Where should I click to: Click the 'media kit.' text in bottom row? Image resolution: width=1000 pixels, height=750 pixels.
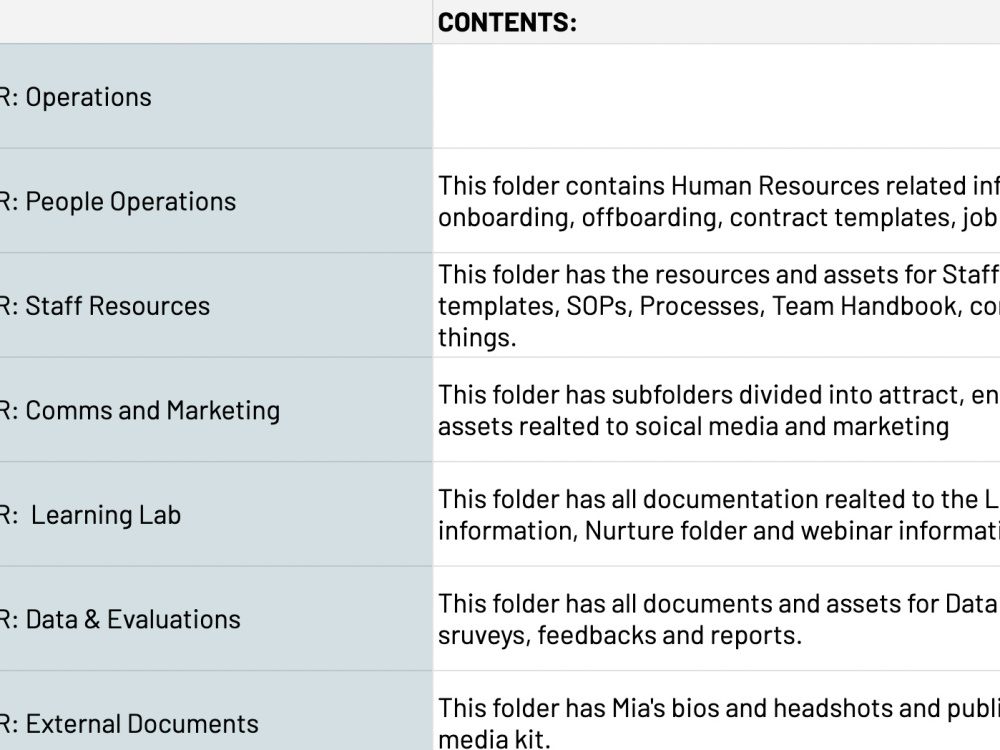pyautogui.click(x=494, y=739)
